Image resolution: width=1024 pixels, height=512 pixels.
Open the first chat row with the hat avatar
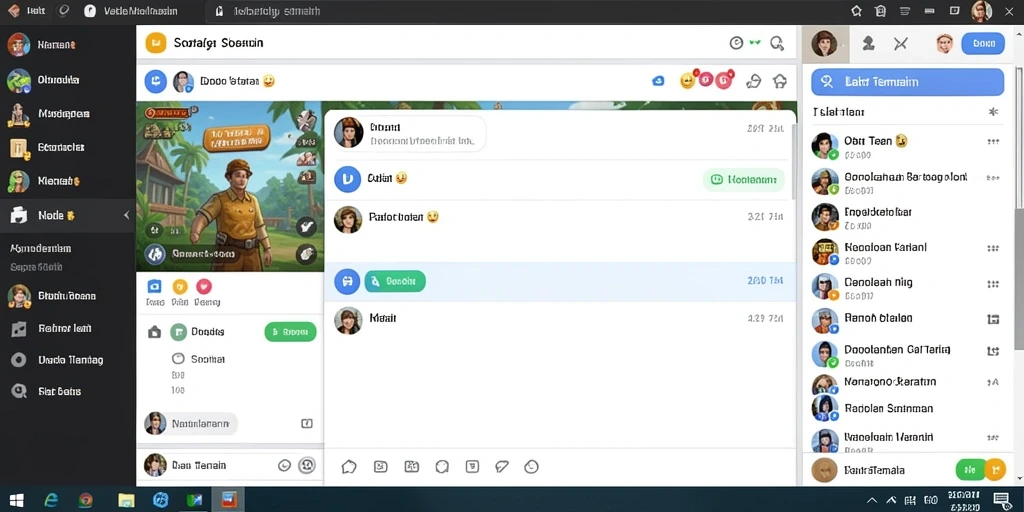click(x=560, y=134)
